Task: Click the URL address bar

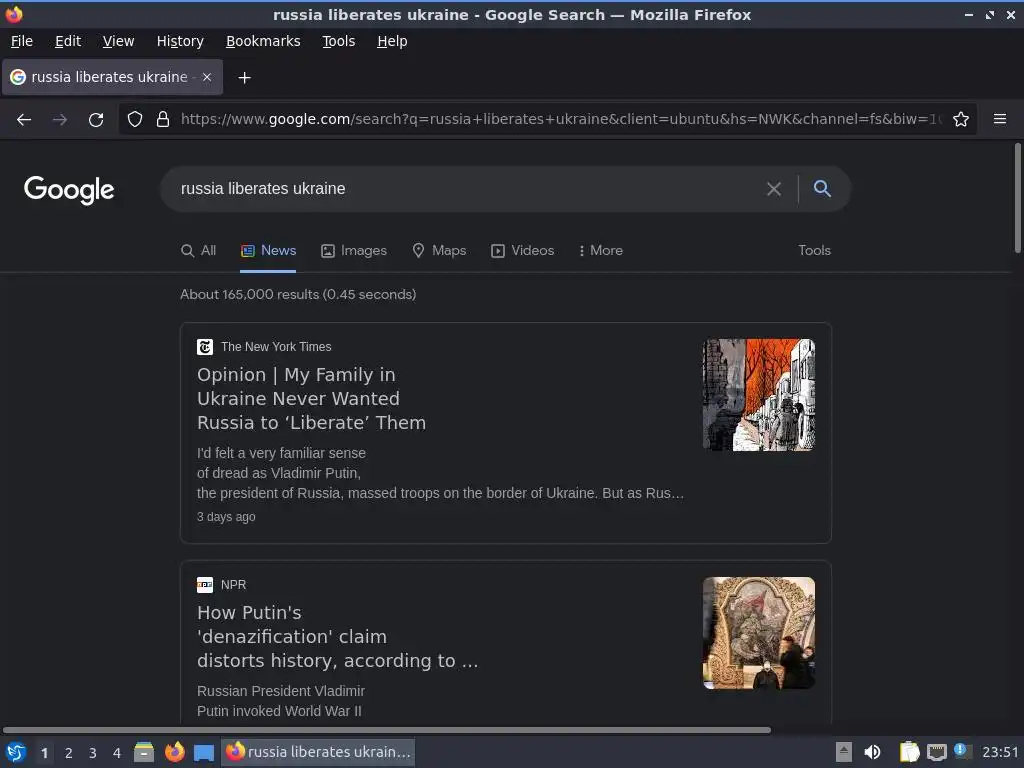Action: point(562,119)
